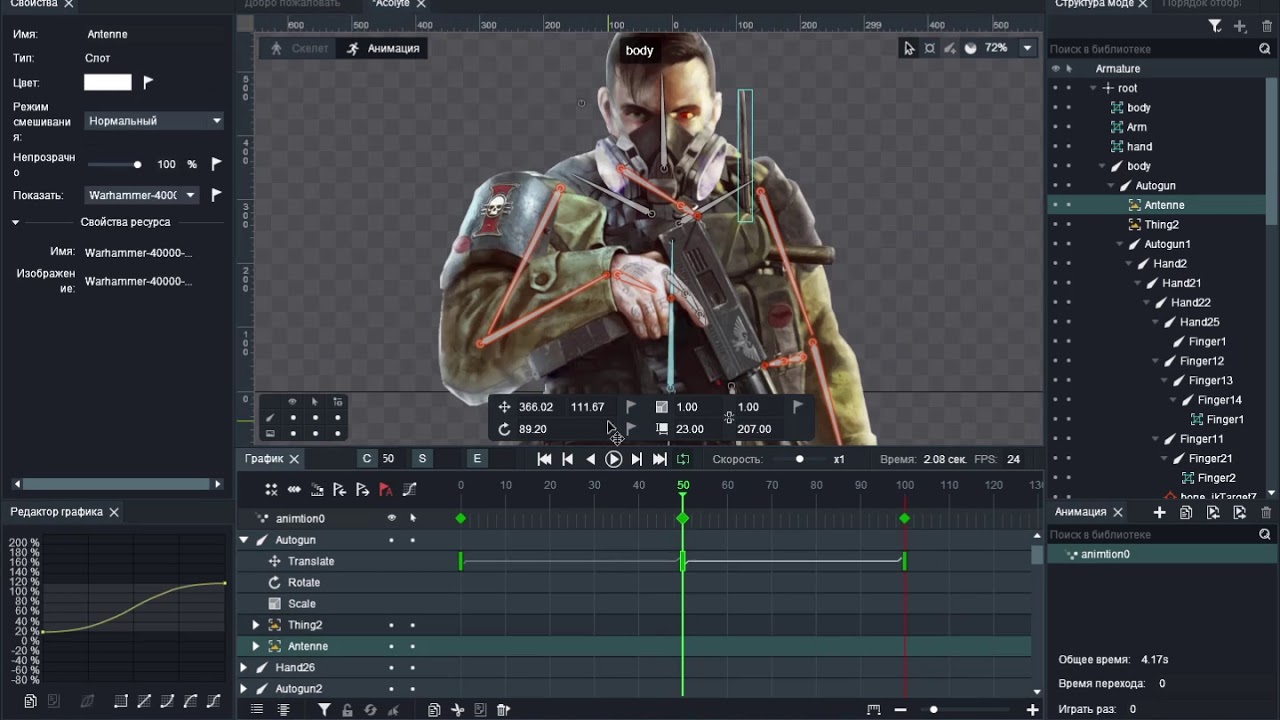Click the timeline zoom-out minus icon
The width and height of the screenshot is (1280, 720).
(x=901, y=710)
